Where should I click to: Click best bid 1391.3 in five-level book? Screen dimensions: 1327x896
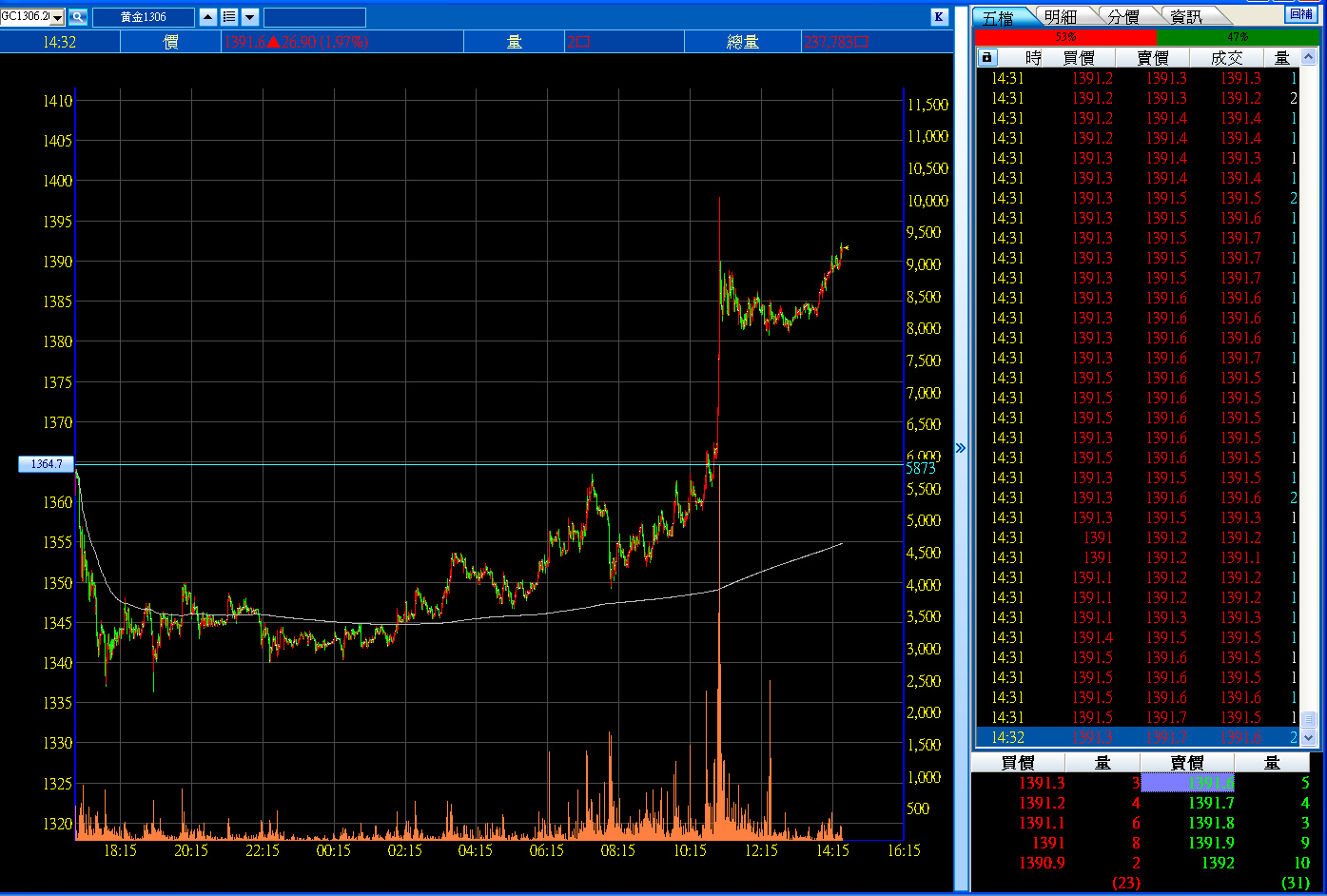click(1043, 784)
